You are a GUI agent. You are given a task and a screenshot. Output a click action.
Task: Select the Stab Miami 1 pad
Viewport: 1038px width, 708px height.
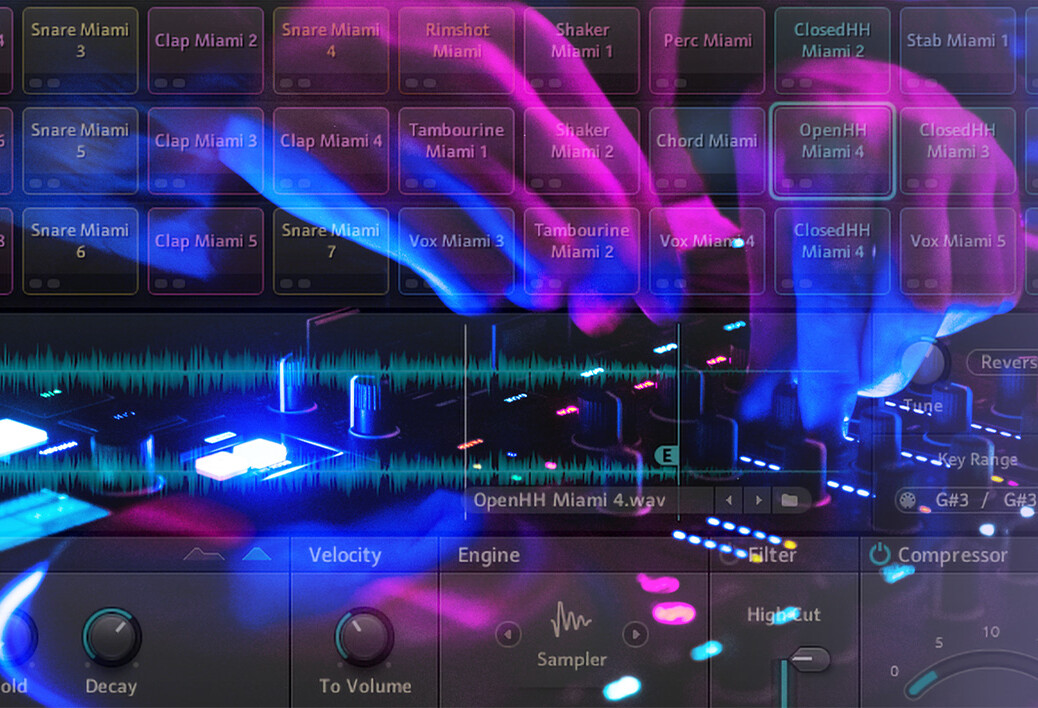tap(958, 50)
